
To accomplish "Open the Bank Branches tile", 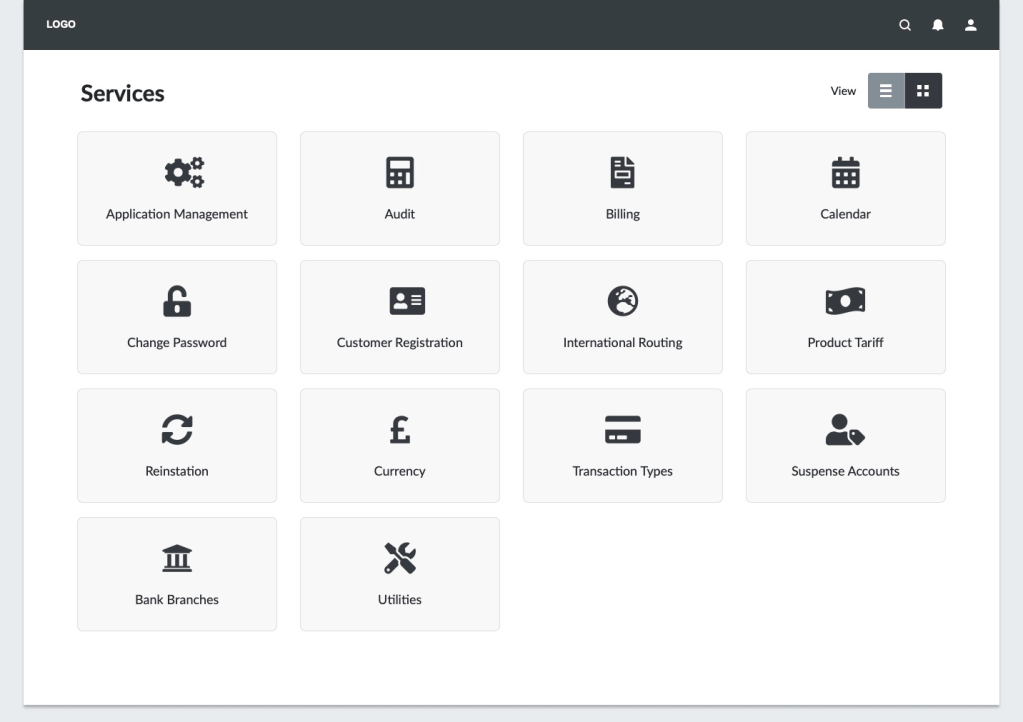I will [177, 573].
